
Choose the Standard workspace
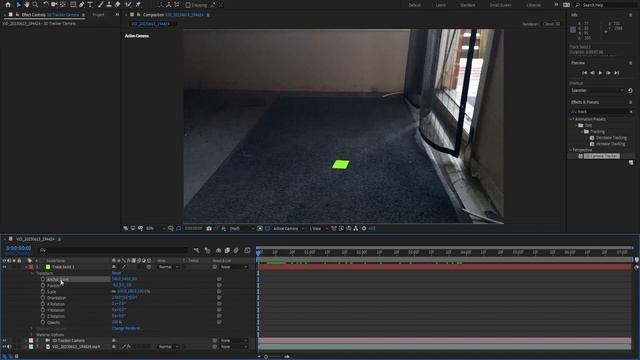(x=467, y=5)
